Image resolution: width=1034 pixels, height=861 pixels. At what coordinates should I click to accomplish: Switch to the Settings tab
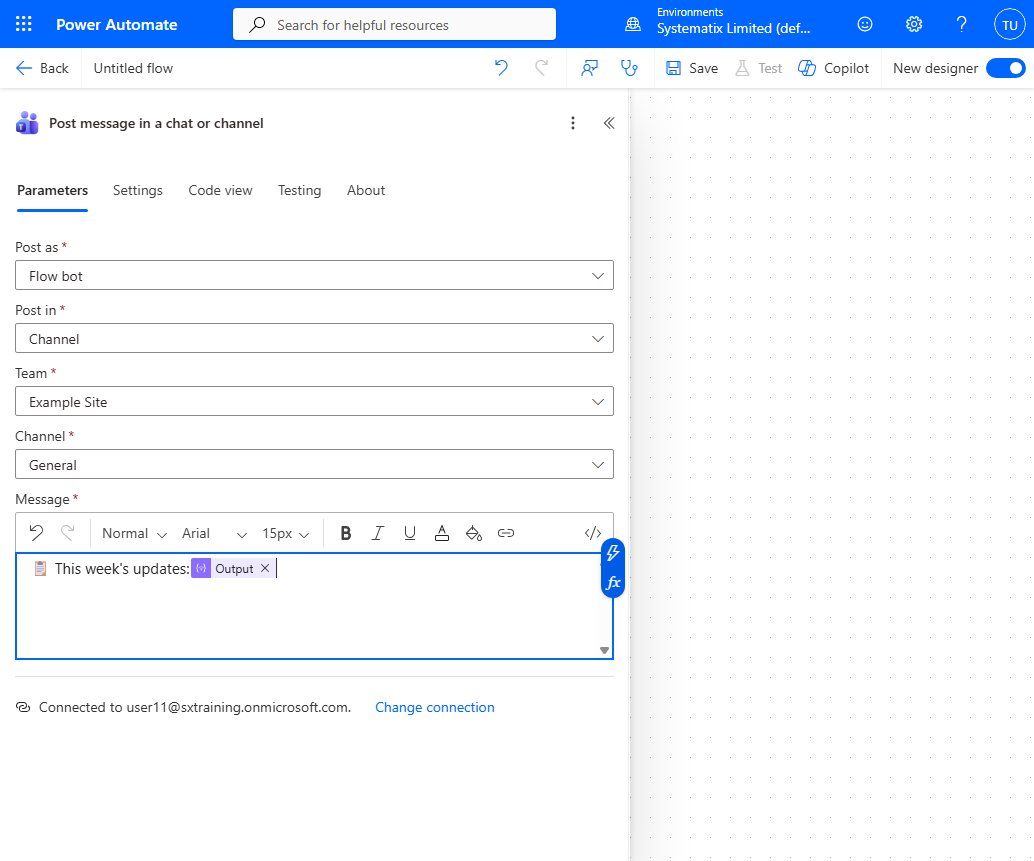[x=138, y=191]
